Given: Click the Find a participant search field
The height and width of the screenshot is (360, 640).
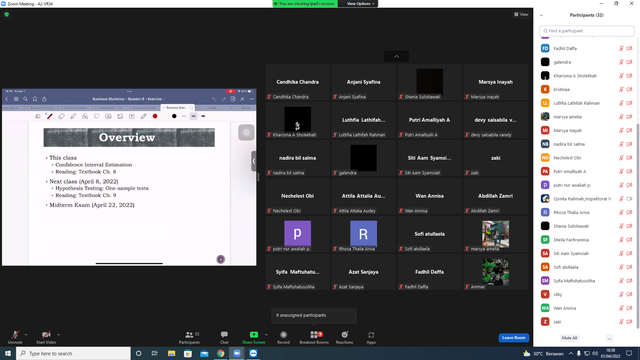Looking at the screenshot, I should [x=587, y=31].
